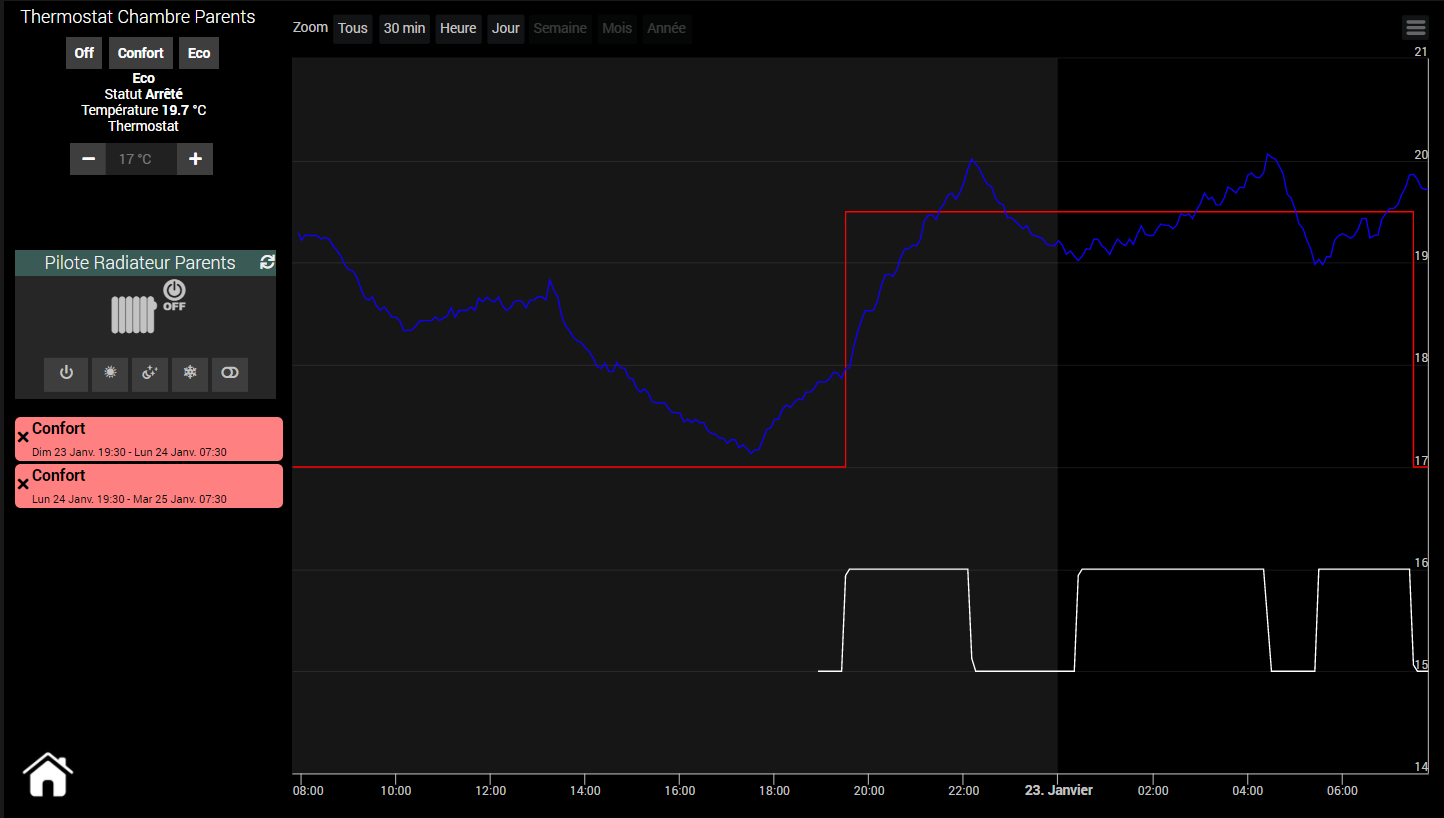Click the 08:00 time axis label

pos(308,790)
